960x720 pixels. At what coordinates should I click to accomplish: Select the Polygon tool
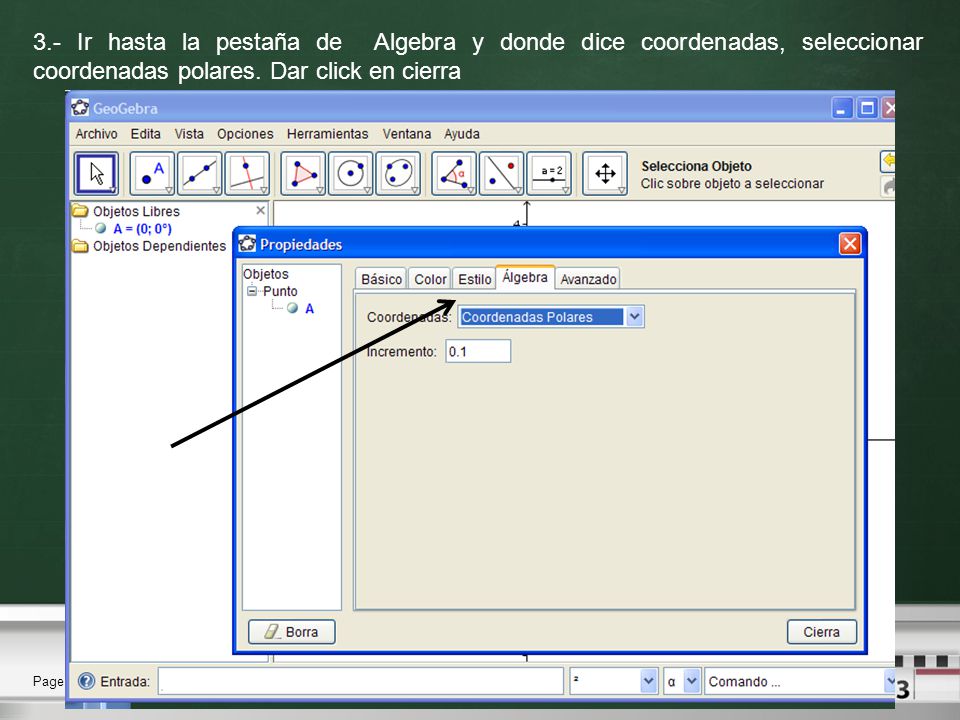pos(303,173)
